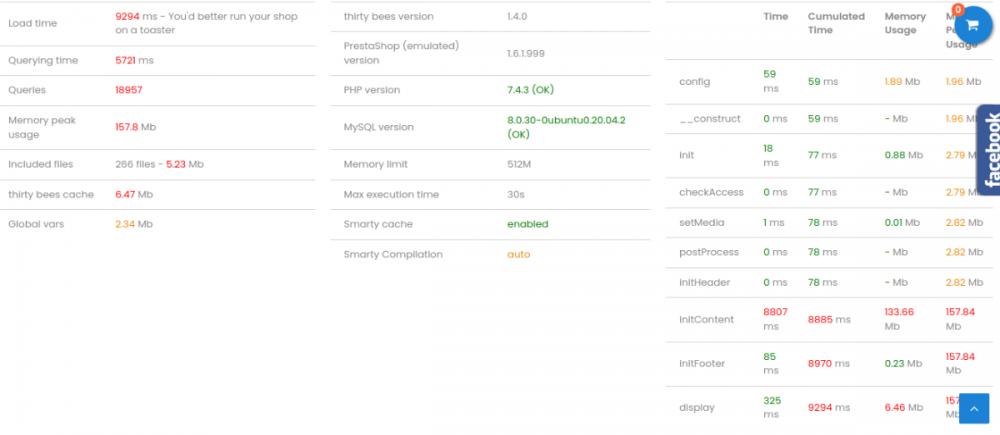Click the thirty bees cache label

point(51,194)
